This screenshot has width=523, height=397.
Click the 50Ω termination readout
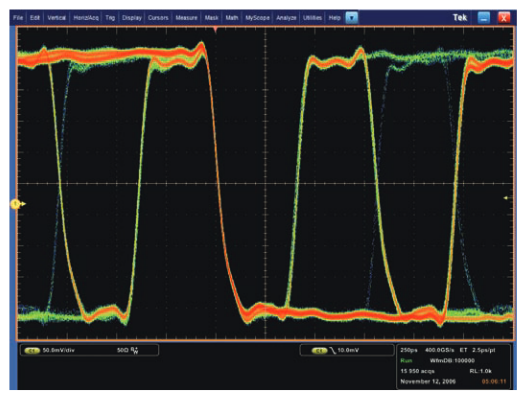pyautogui.click(x=122, y=350)
